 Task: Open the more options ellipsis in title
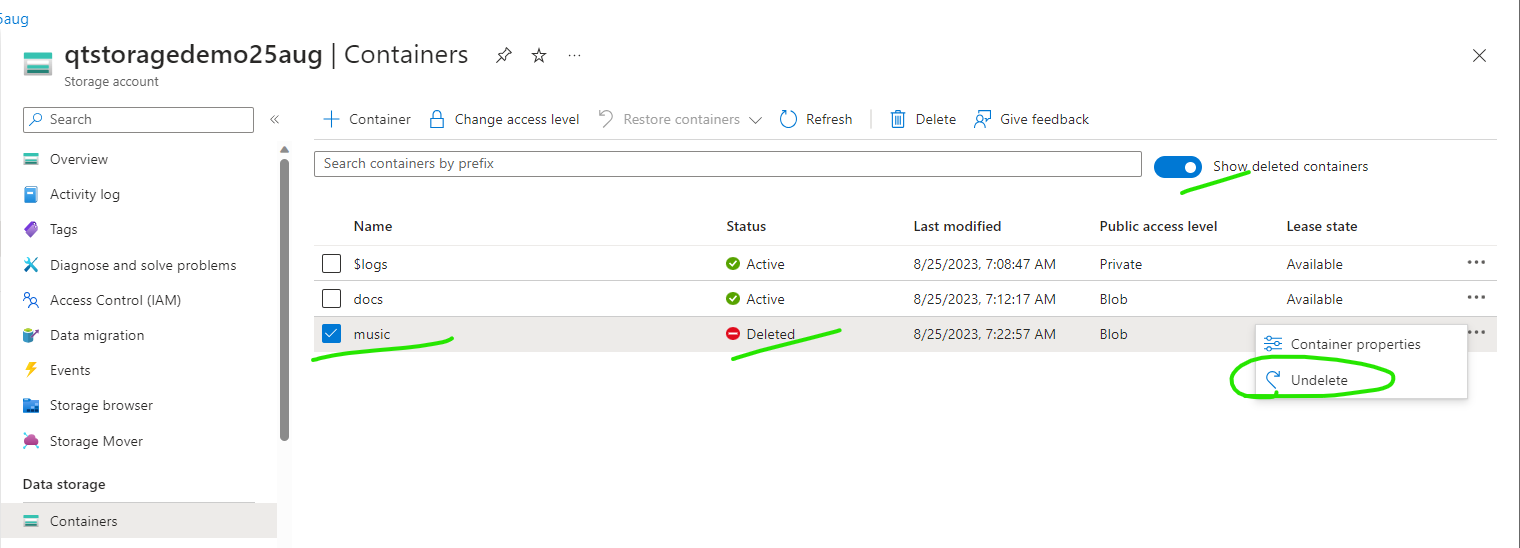tap(574, 56)
